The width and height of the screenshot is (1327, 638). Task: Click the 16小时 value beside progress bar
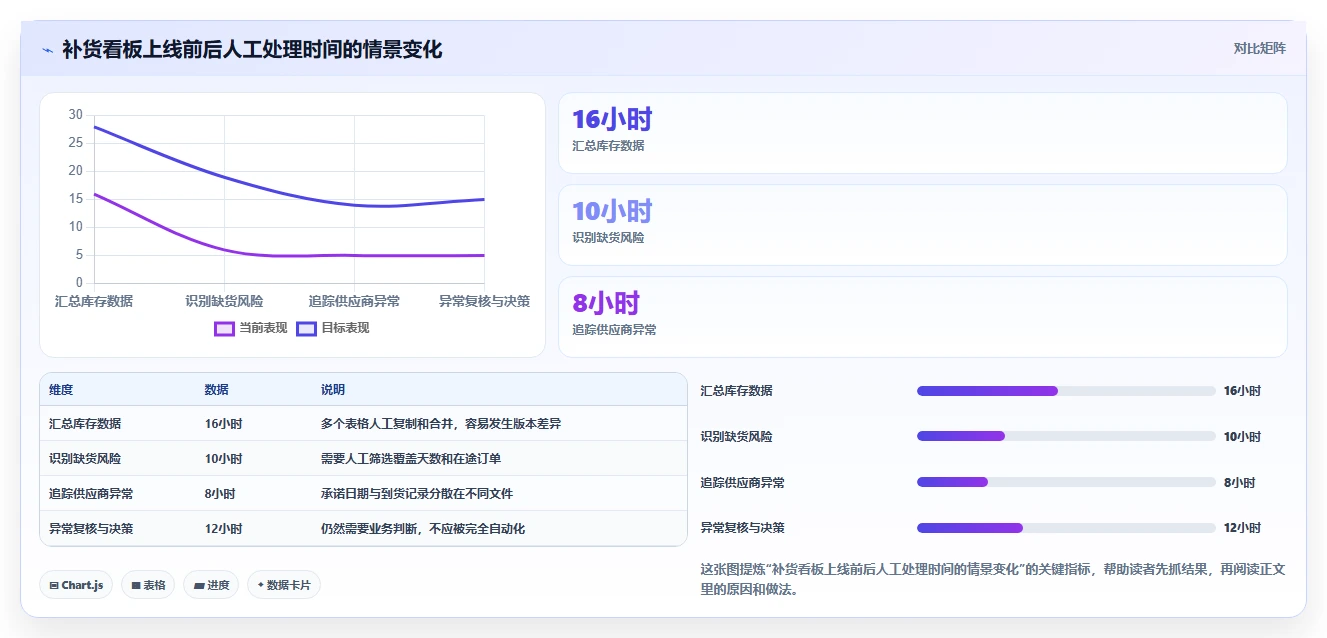tap(1243, 391)
